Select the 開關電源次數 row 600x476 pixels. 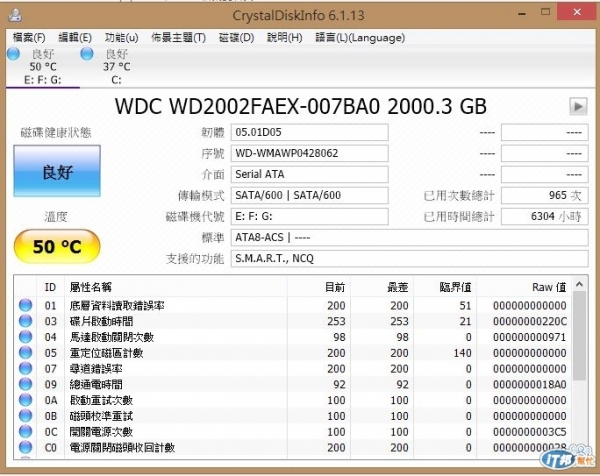293,431
